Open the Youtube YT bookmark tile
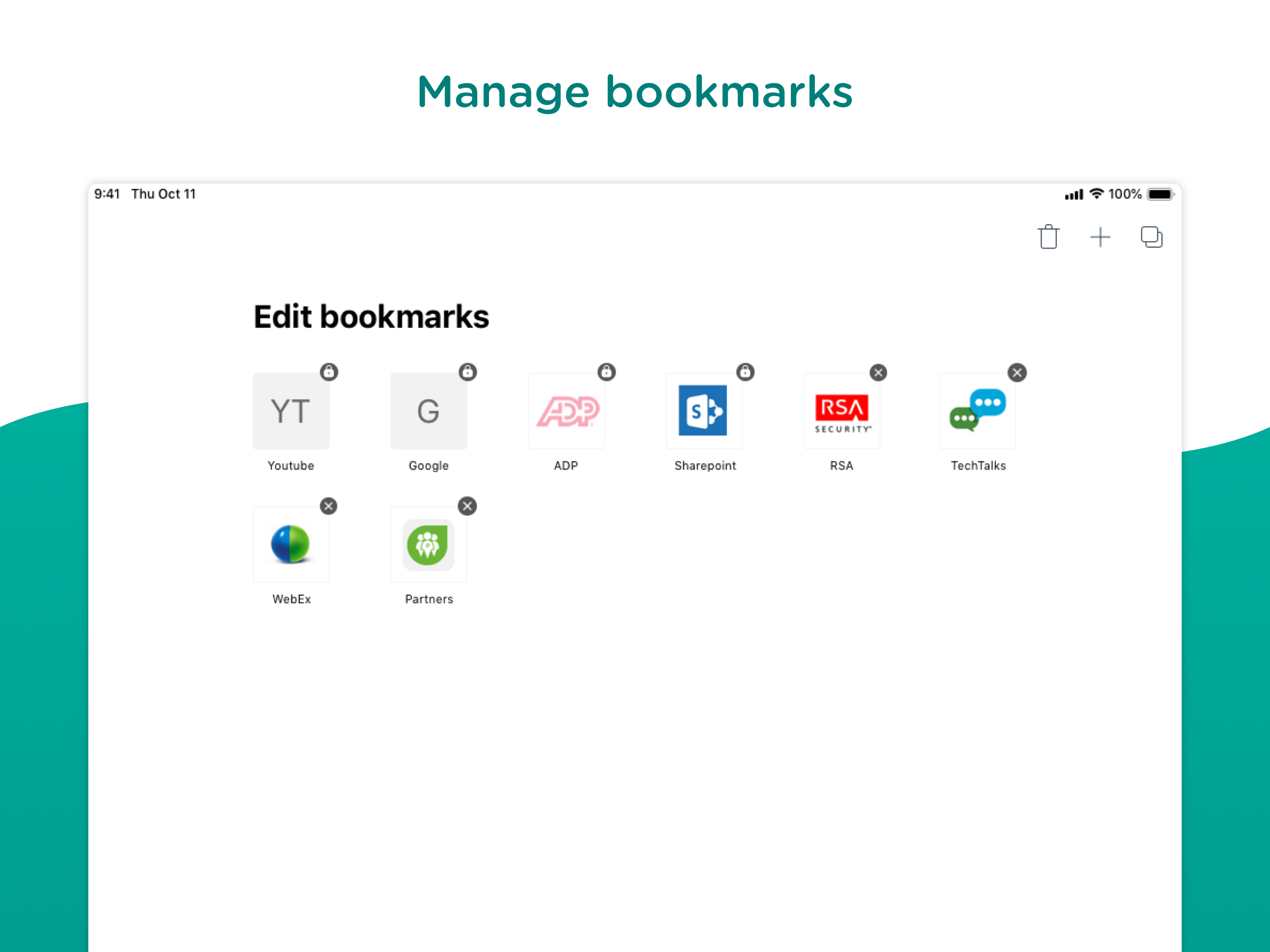Viewport: 1270px width, 952px height. click(291, 411)
